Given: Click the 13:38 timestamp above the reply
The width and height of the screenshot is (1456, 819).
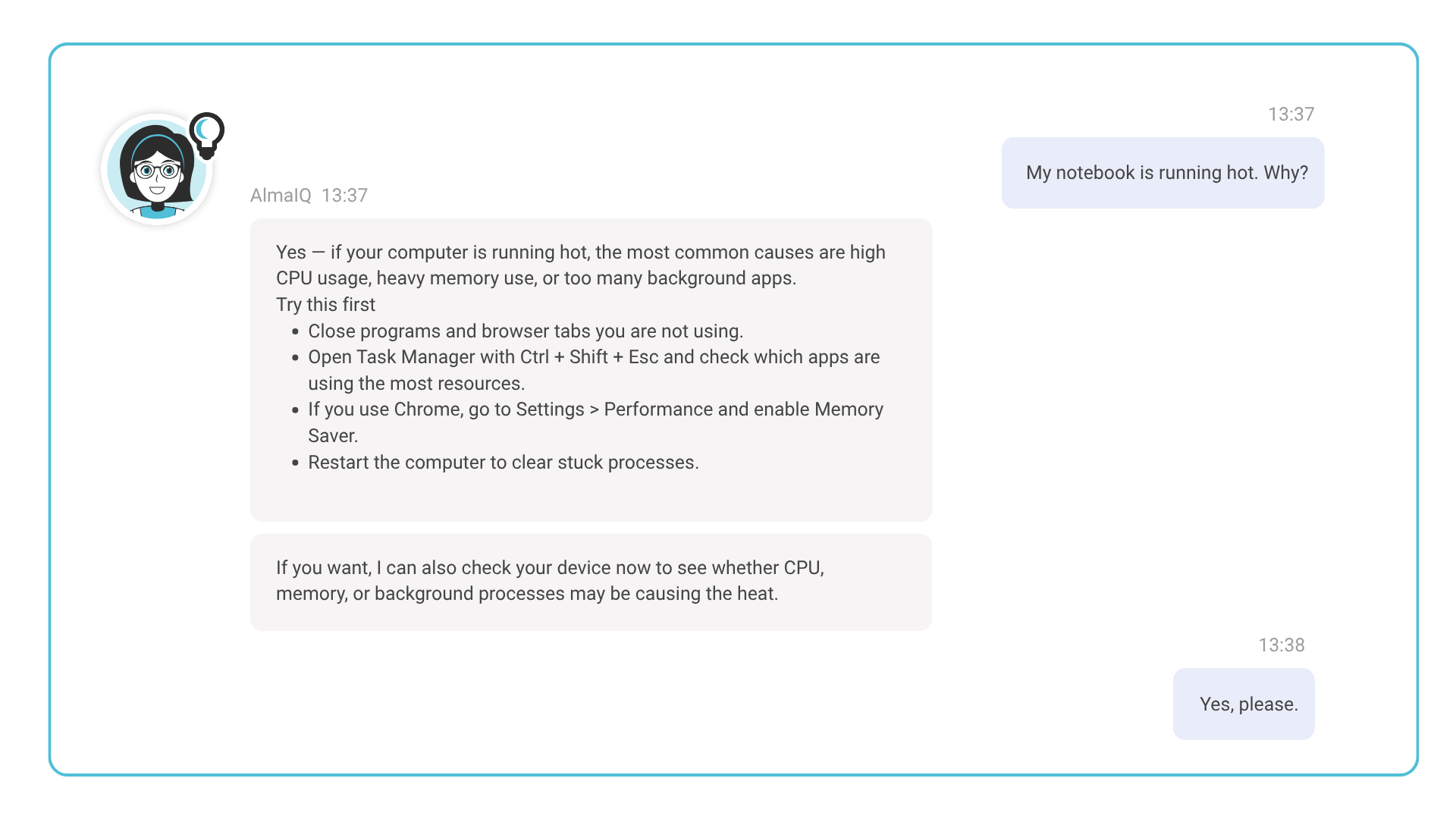Looking at the screenshot, I should pyautogui.click(x=1282, y=645).
